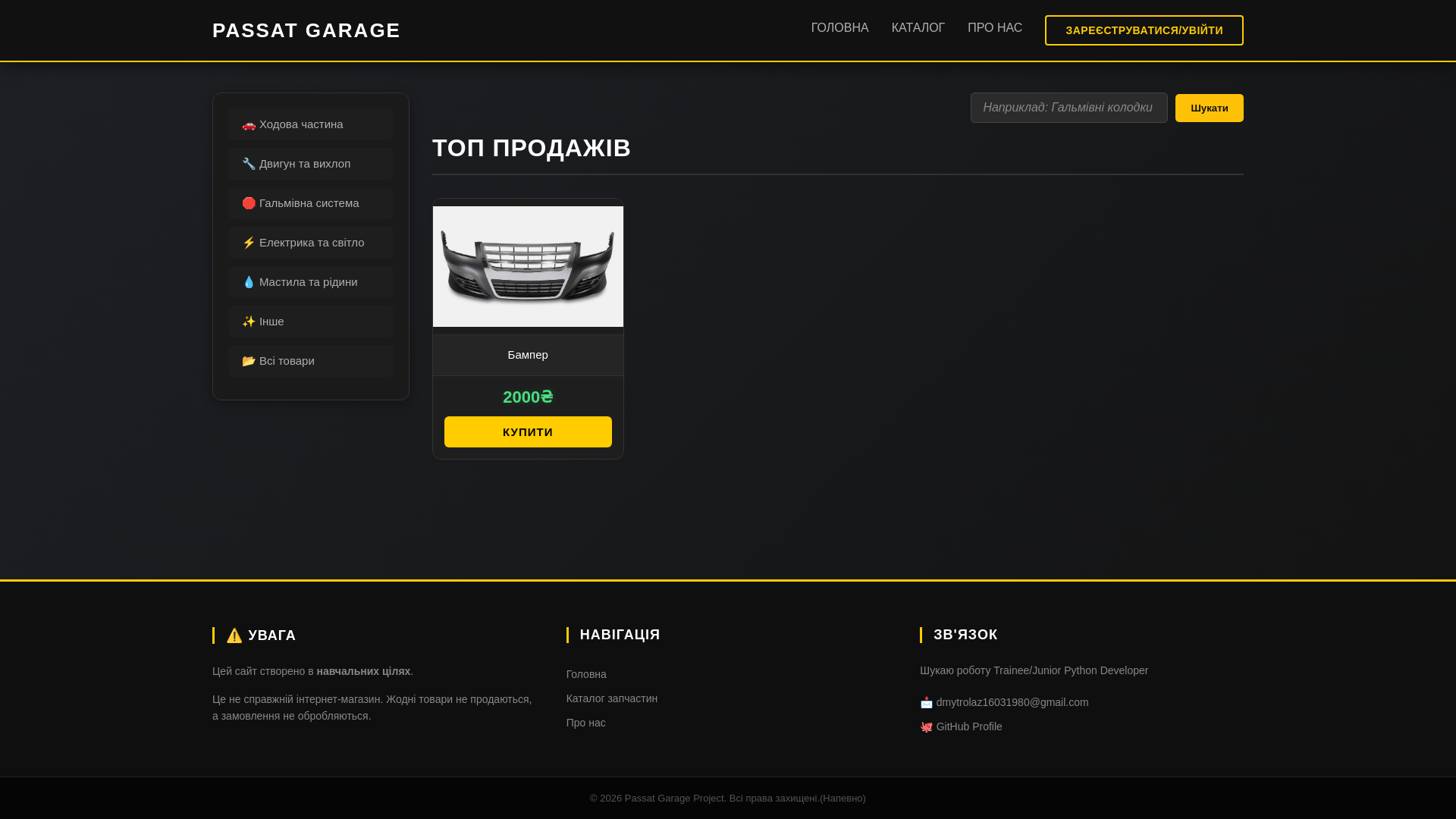Select Ходова частина category
This screenshot has height=819, width=1456.
click(311, 124)
